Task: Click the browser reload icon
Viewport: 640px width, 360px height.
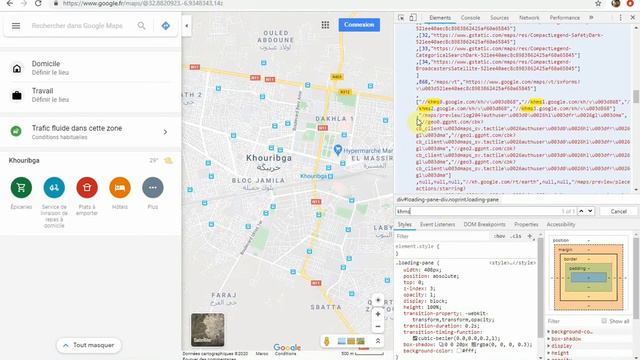Action: point(38,3)
